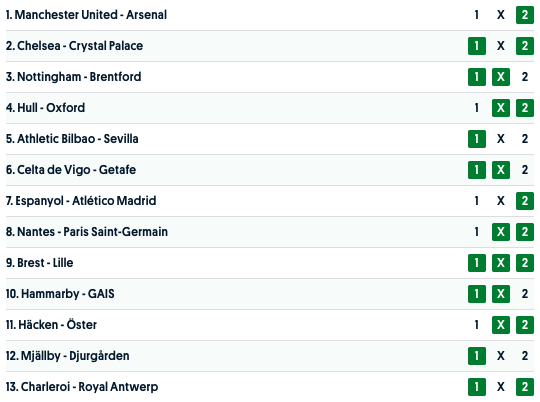
Task: Select 2 for Celta de Vigo - Getafe
Action: pyautogui.click(x=525, y=170)
